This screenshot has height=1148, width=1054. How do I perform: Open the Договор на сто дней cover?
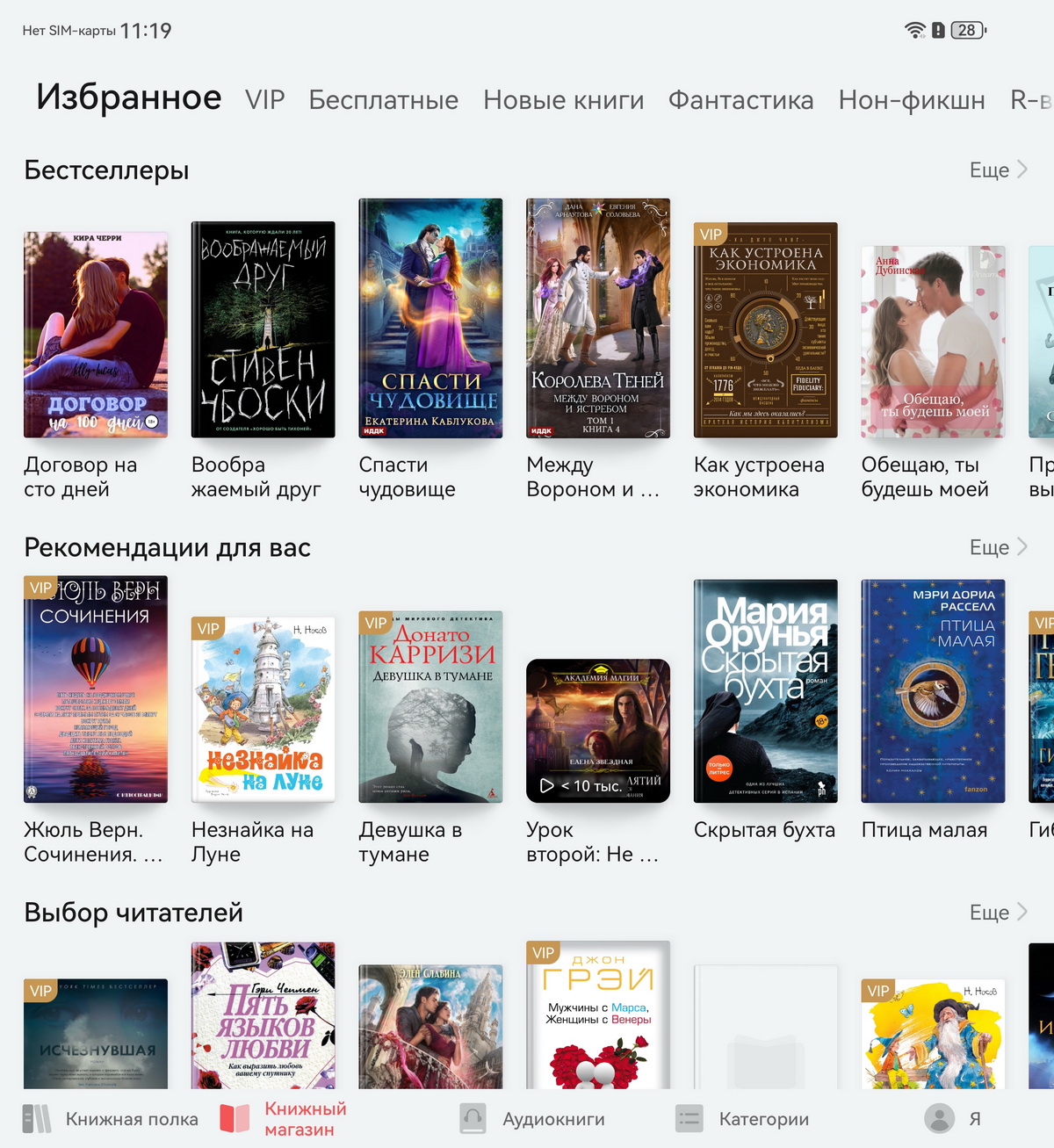click(x=96, y=335)
